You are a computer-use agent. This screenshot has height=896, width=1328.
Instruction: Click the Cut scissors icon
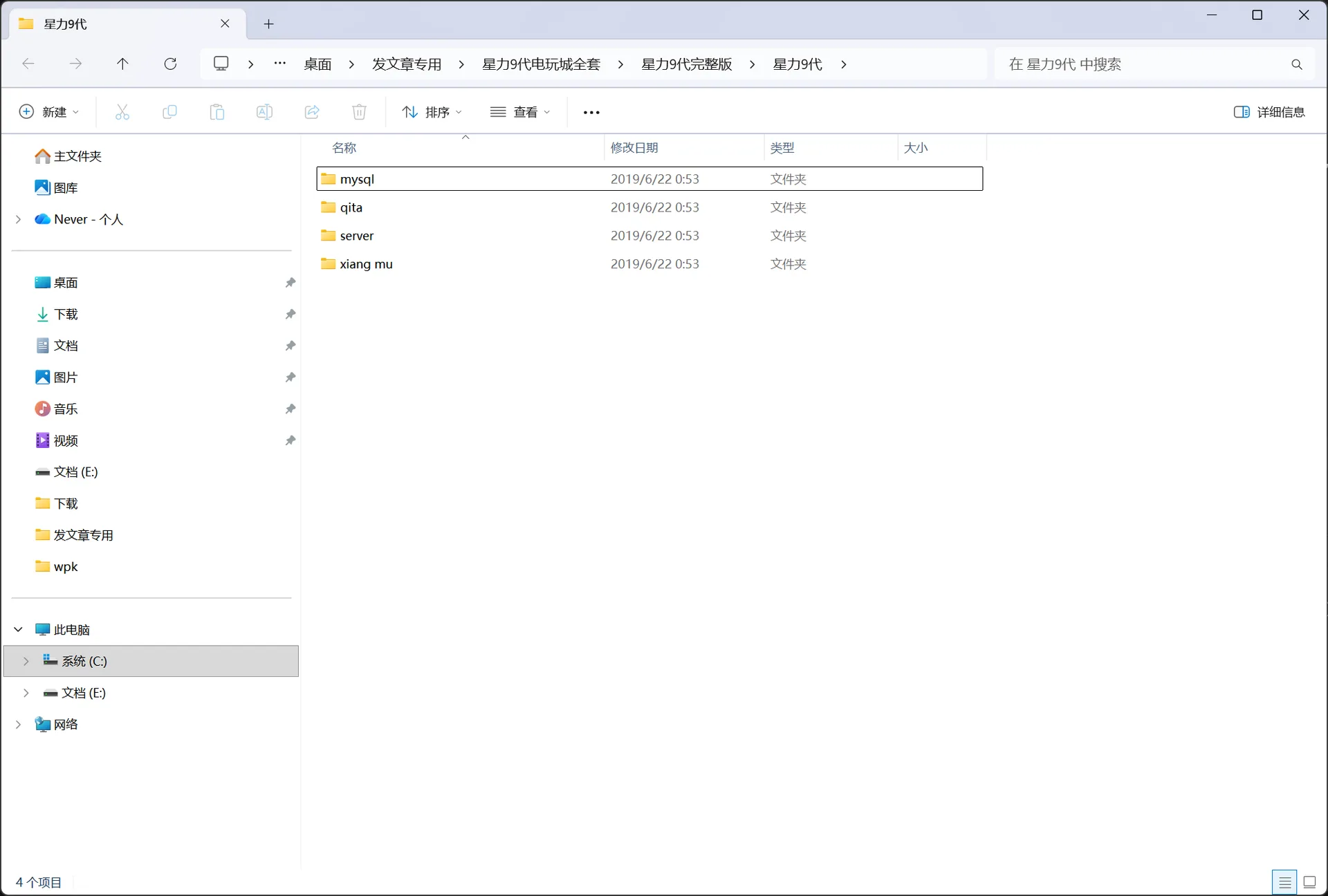[x=122, y=112]
